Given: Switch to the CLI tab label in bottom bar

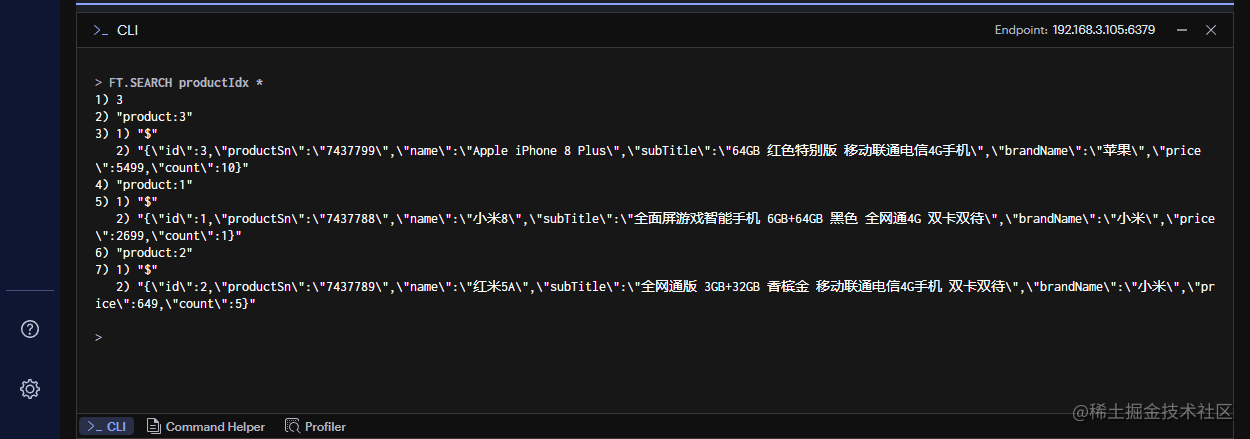Looking at the screenshot, I should pyautogui.click(x=117, y=426).
